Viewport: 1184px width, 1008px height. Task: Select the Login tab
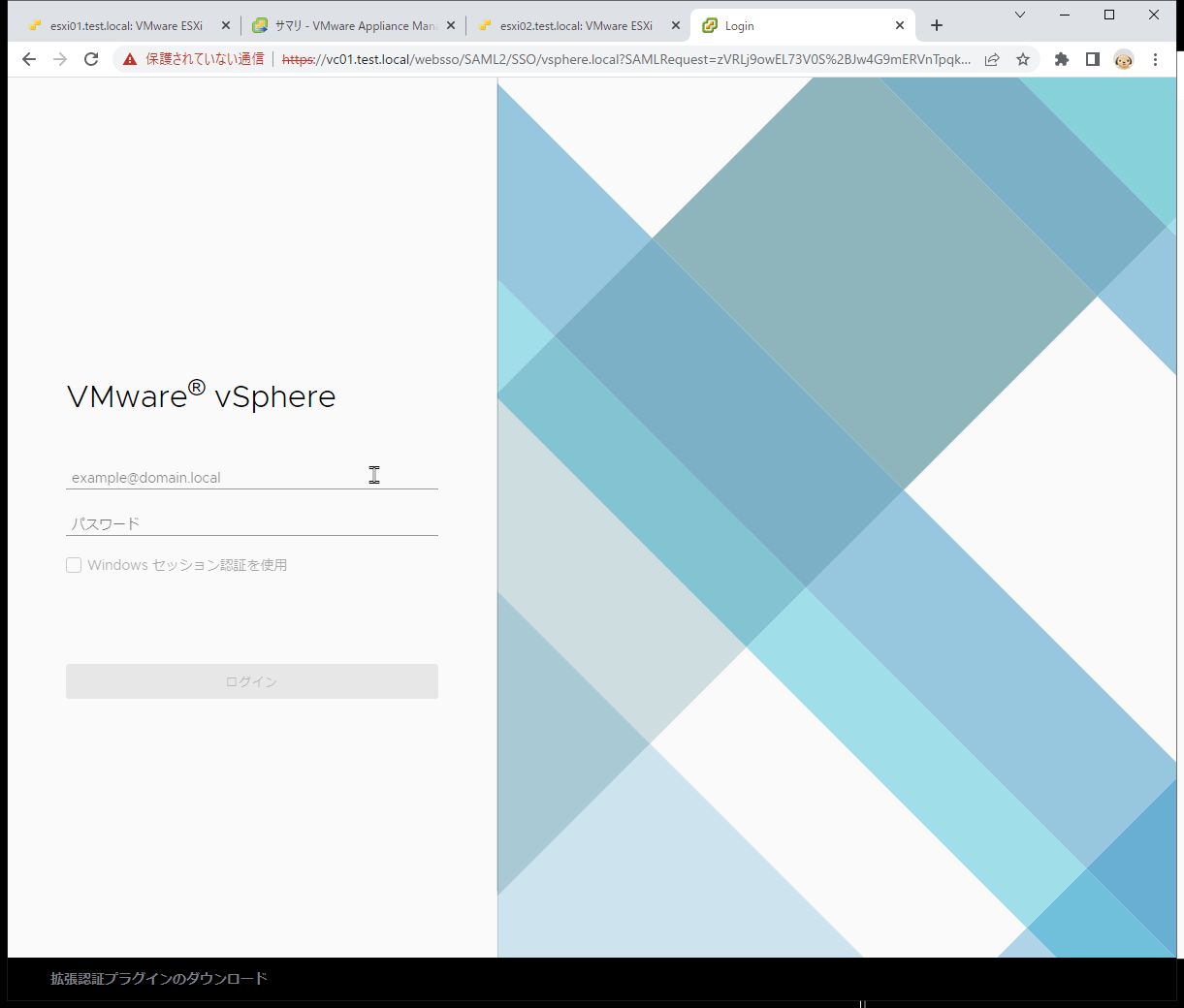click(803, 26)
